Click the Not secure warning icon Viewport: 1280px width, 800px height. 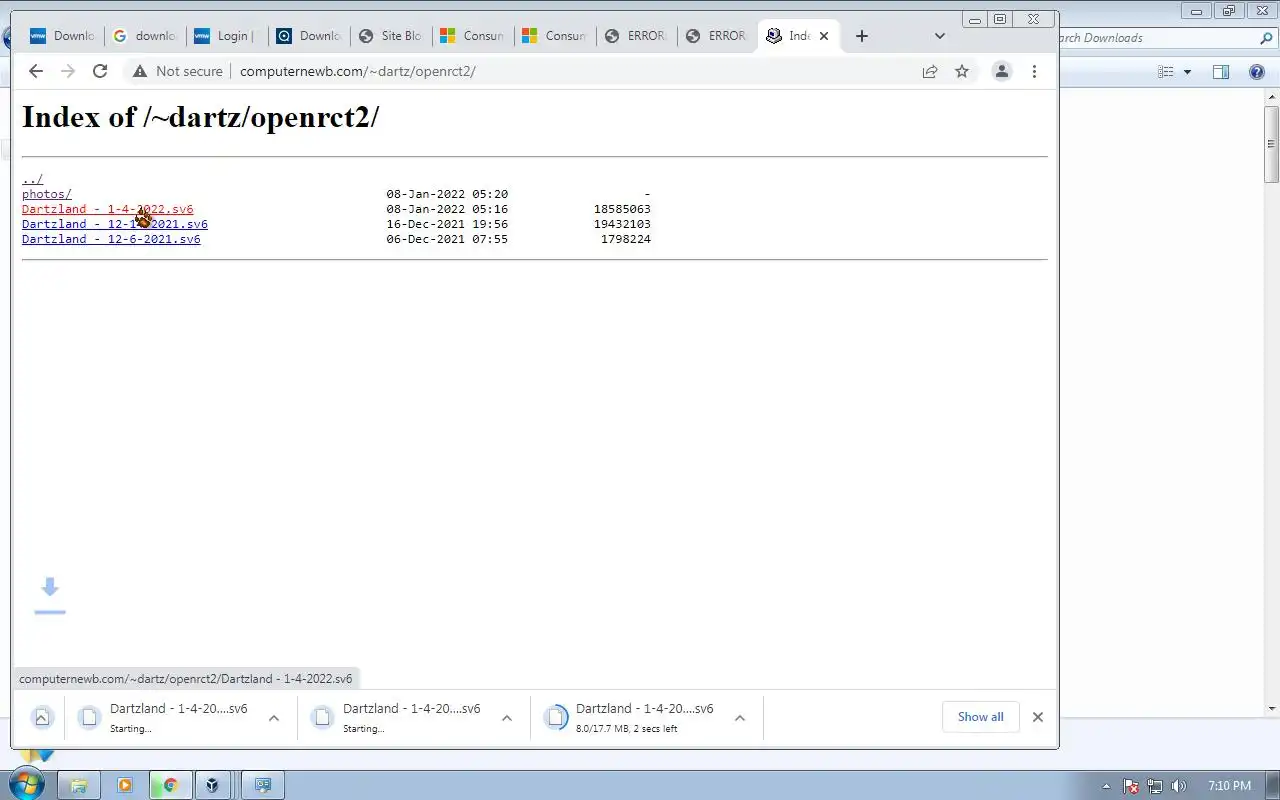coord(140,71)
